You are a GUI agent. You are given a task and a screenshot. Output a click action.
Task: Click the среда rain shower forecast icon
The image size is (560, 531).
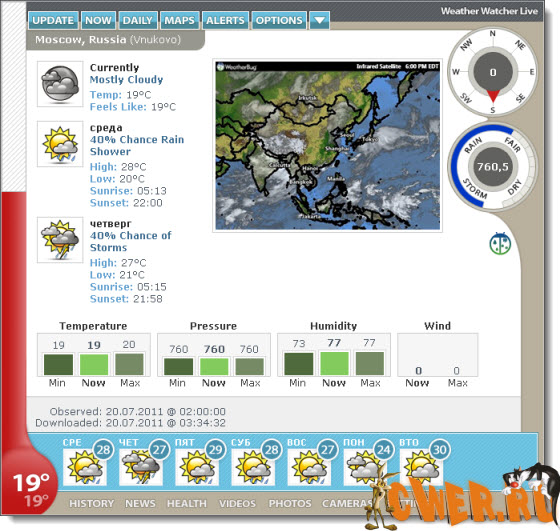pos(60,144)
